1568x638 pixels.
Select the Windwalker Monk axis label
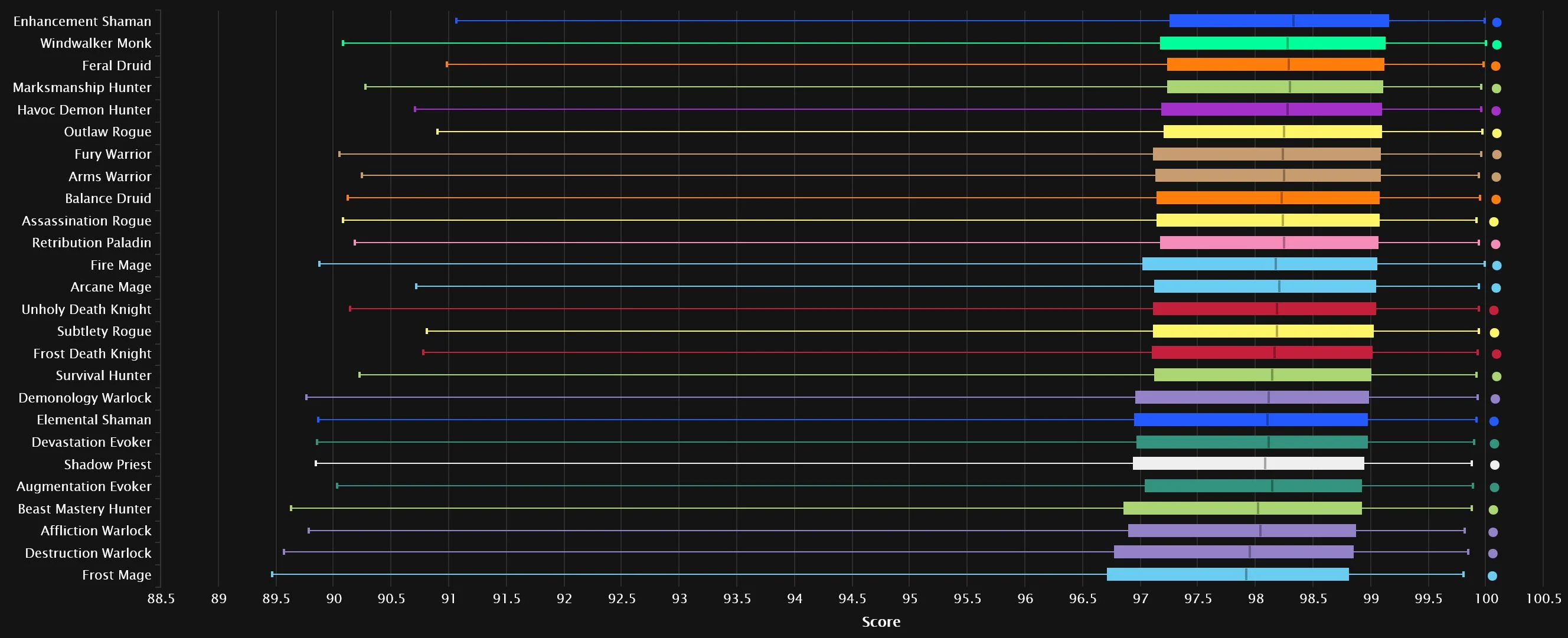tap(96, 43)
